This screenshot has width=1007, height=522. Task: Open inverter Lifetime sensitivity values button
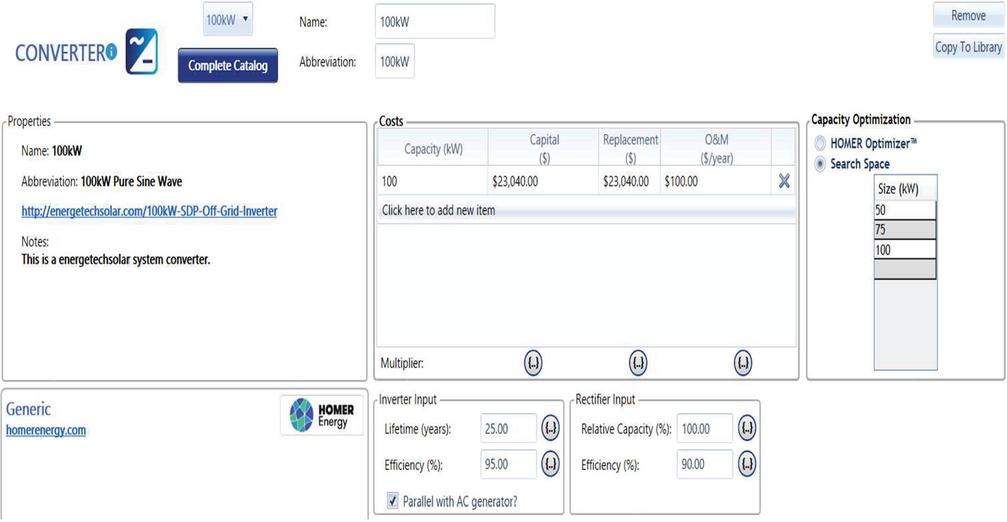(x=550, y=429)
